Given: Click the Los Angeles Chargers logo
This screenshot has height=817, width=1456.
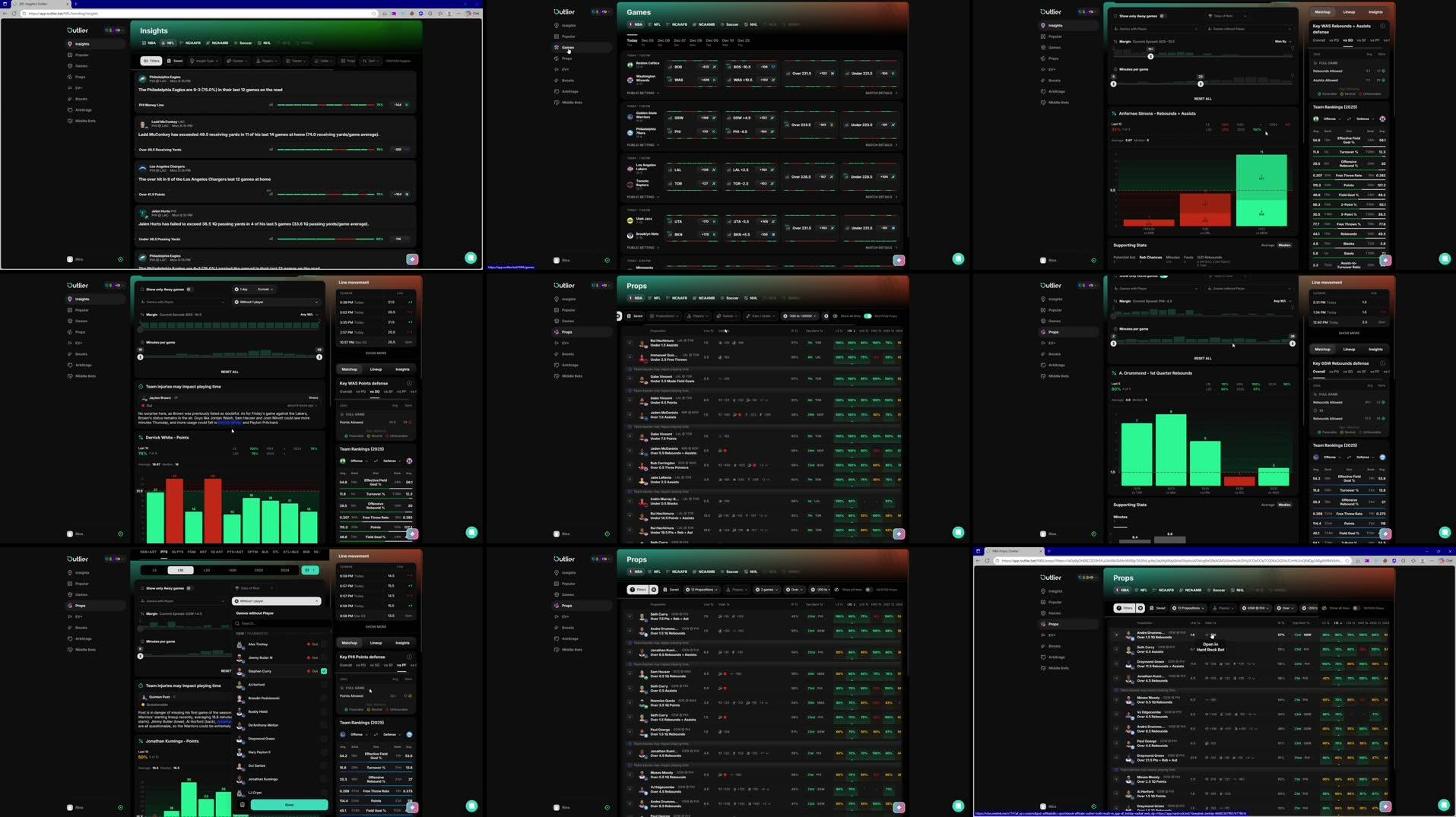Looking at the screenshot, I should pos(142,168).
